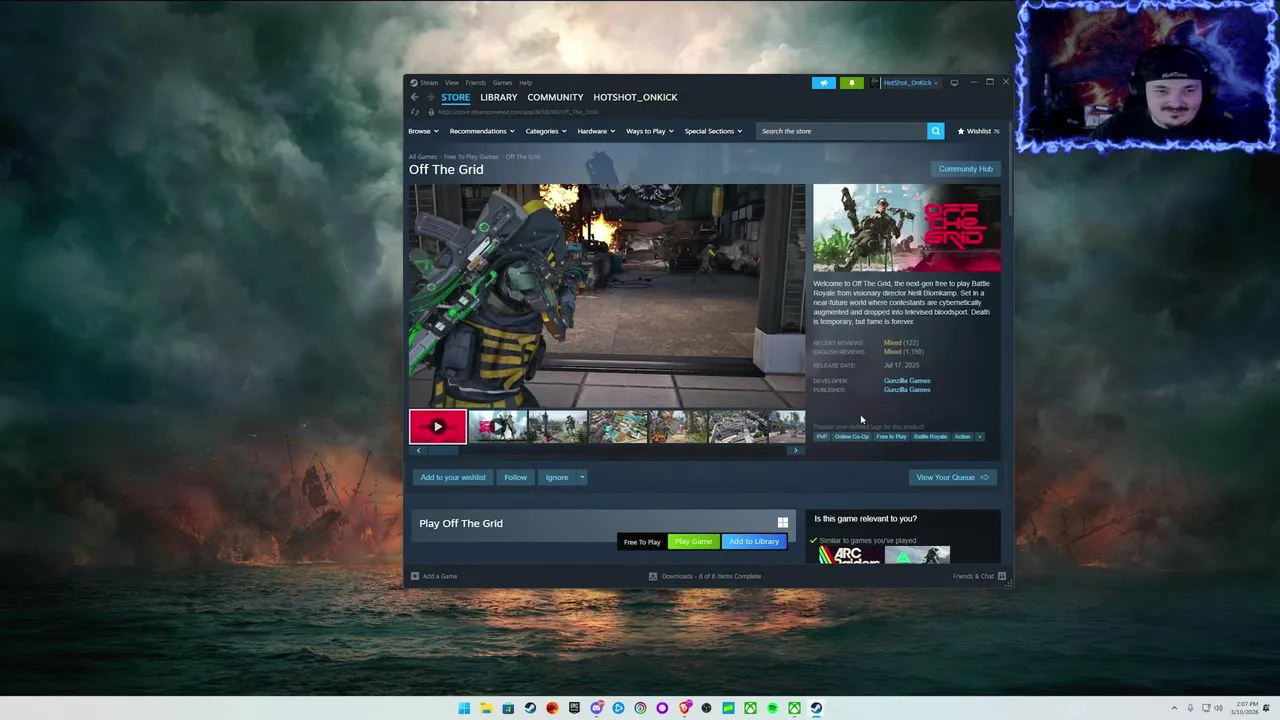The image size is (1280, 720).
Task: Open Friends & Chat at bottom right
Action: click(x=979, y=576)
